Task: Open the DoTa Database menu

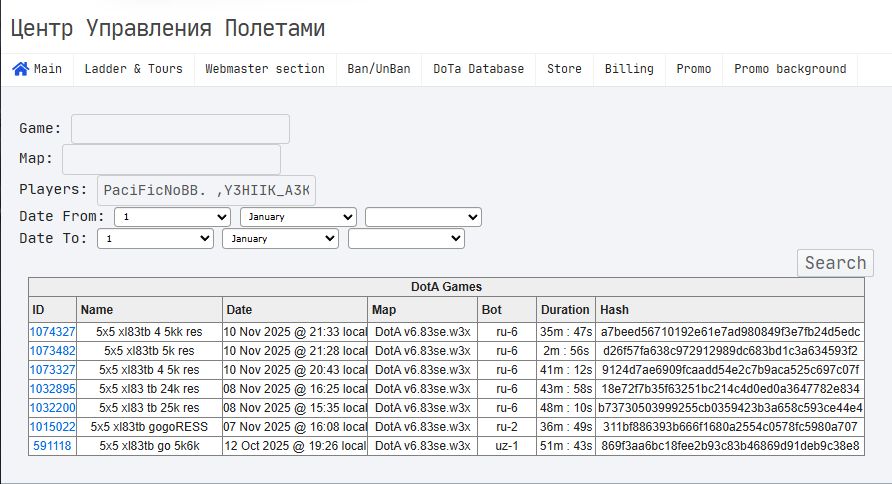Action: [478, 69]
